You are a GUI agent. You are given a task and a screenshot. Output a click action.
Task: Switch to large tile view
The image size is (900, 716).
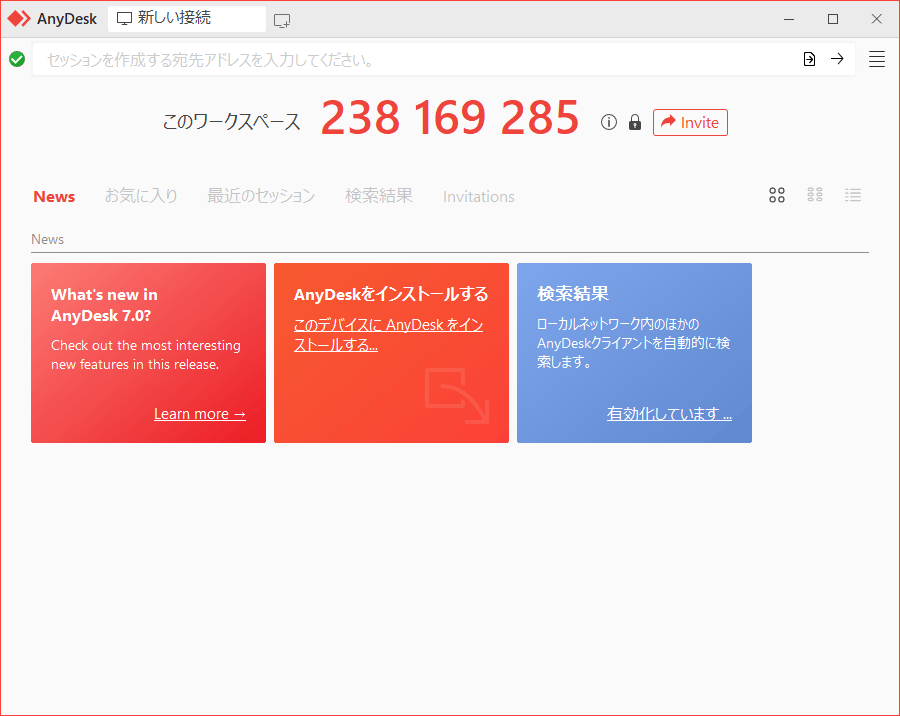[x=777, y=195]
